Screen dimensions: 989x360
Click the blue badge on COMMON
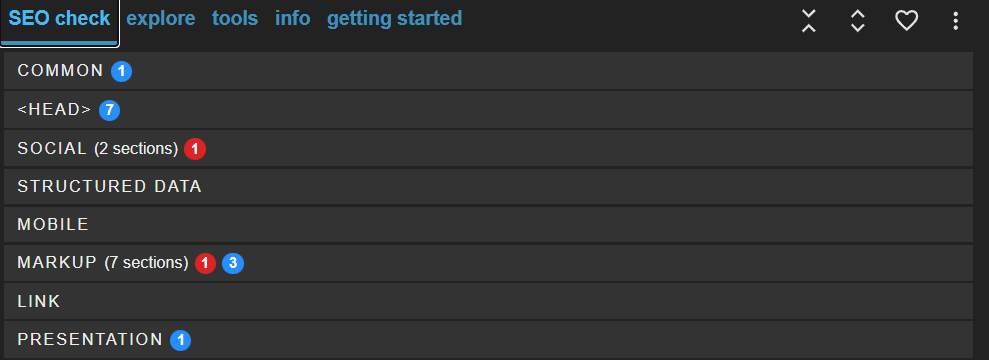coord(122,71)
